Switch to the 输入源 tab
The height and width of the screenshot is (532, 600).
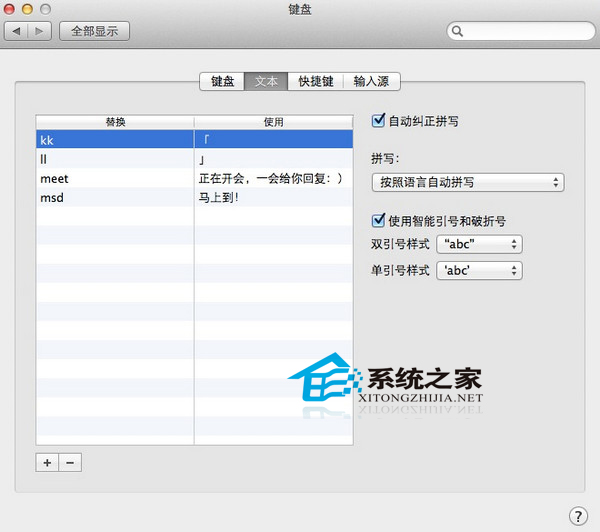coord(372,81)
